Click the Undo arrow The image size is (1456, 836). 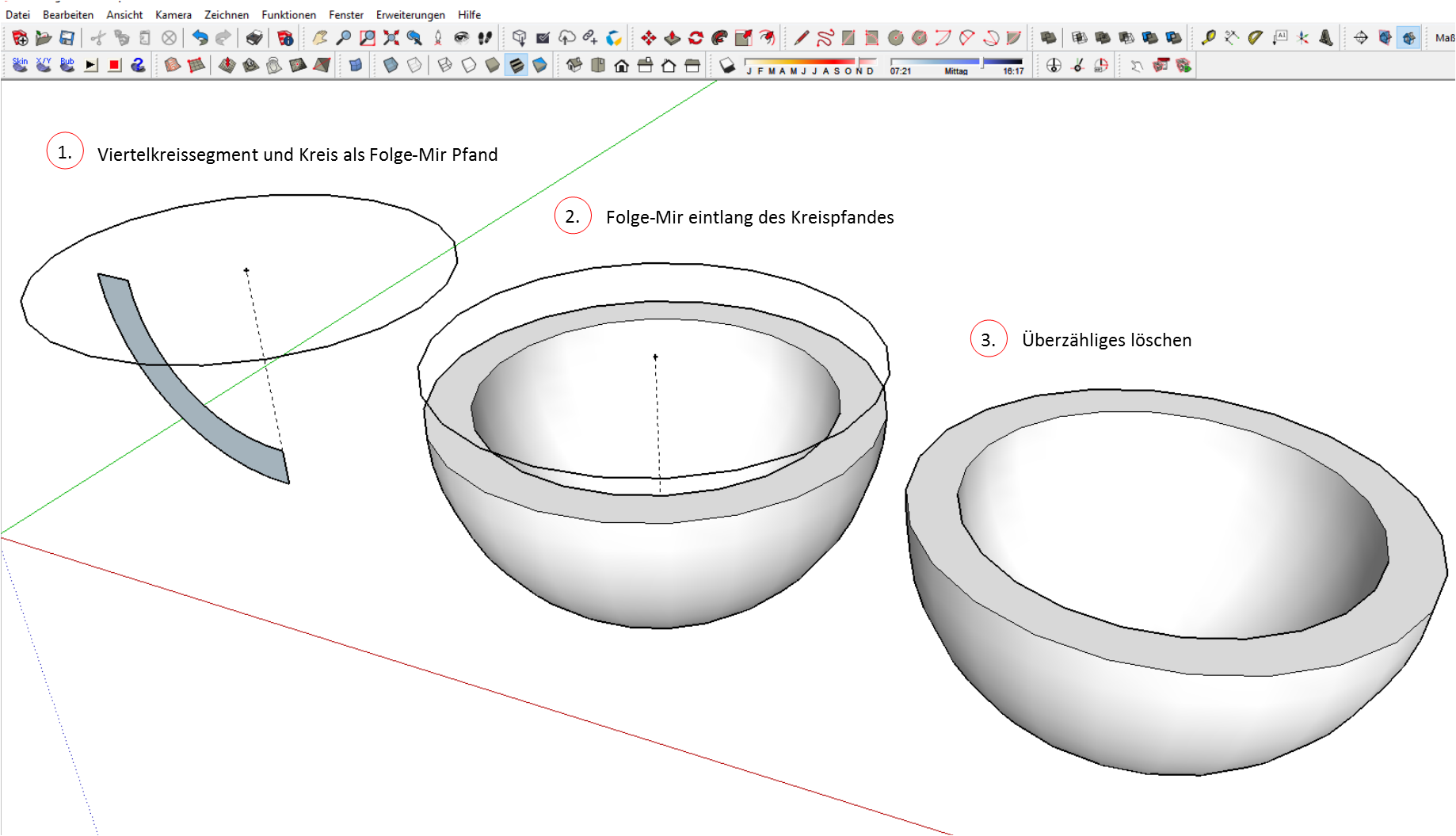pyautogui.click(x=200, y=38)
